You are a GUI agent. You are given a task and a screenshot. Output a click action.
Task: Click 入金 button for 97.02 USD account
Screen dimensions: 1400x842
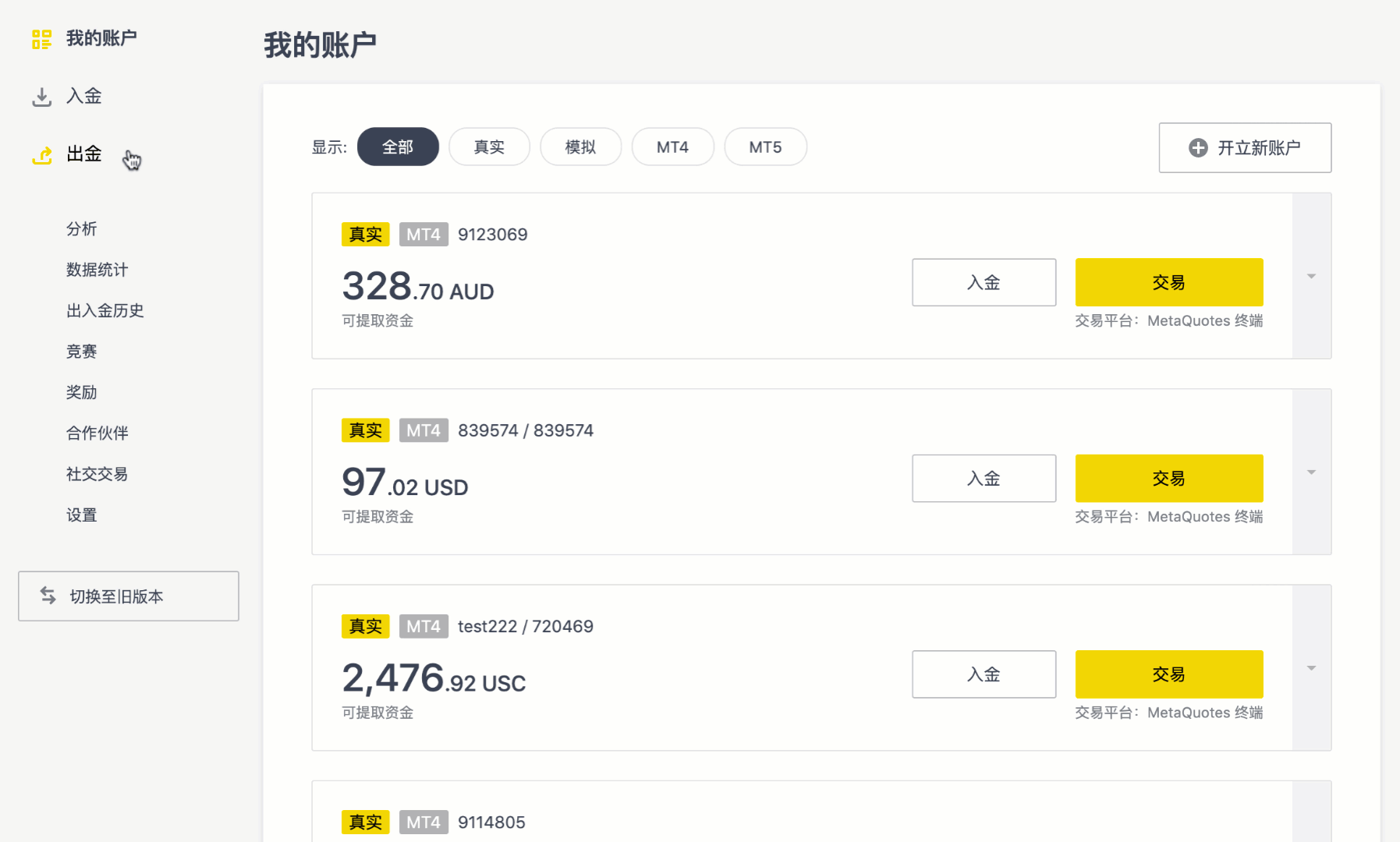[x=984, y=479]
